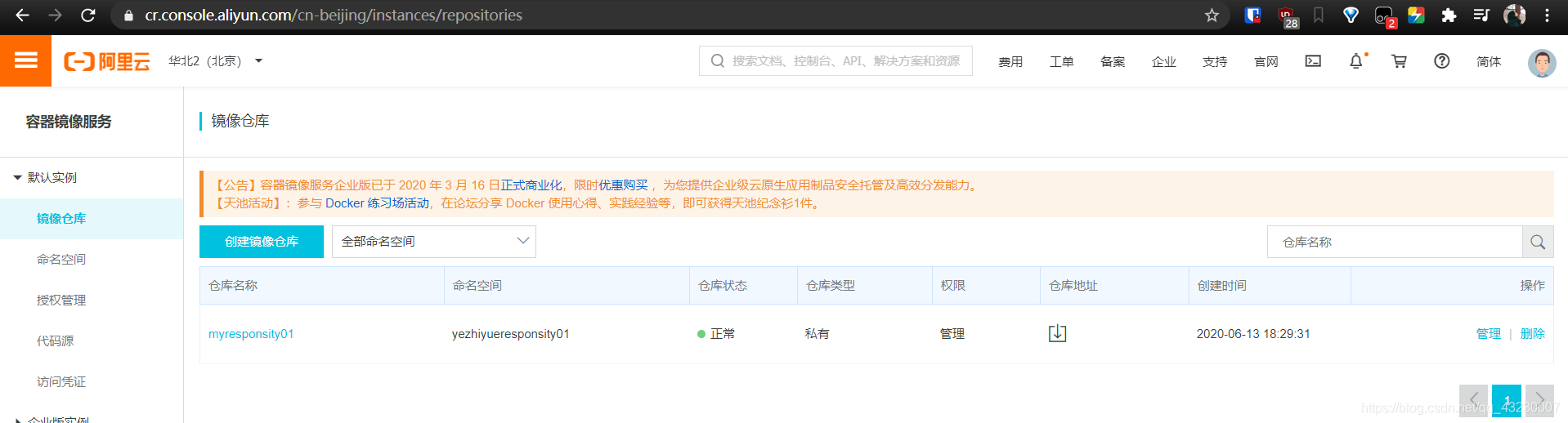
Task: Open the 企业 top menu
Action: coord(1163,61)
